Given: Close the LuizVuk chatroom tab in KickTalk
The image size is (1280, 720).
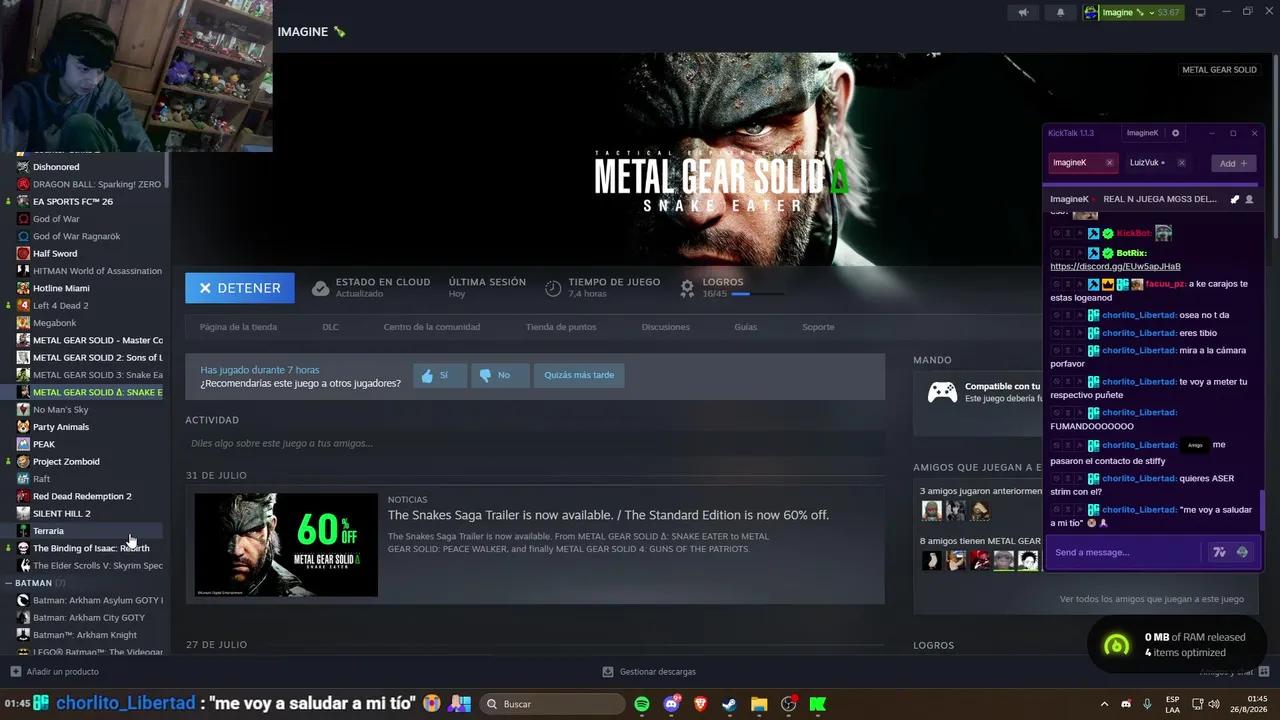Looking at the screenshot, I should (1181, 163).
